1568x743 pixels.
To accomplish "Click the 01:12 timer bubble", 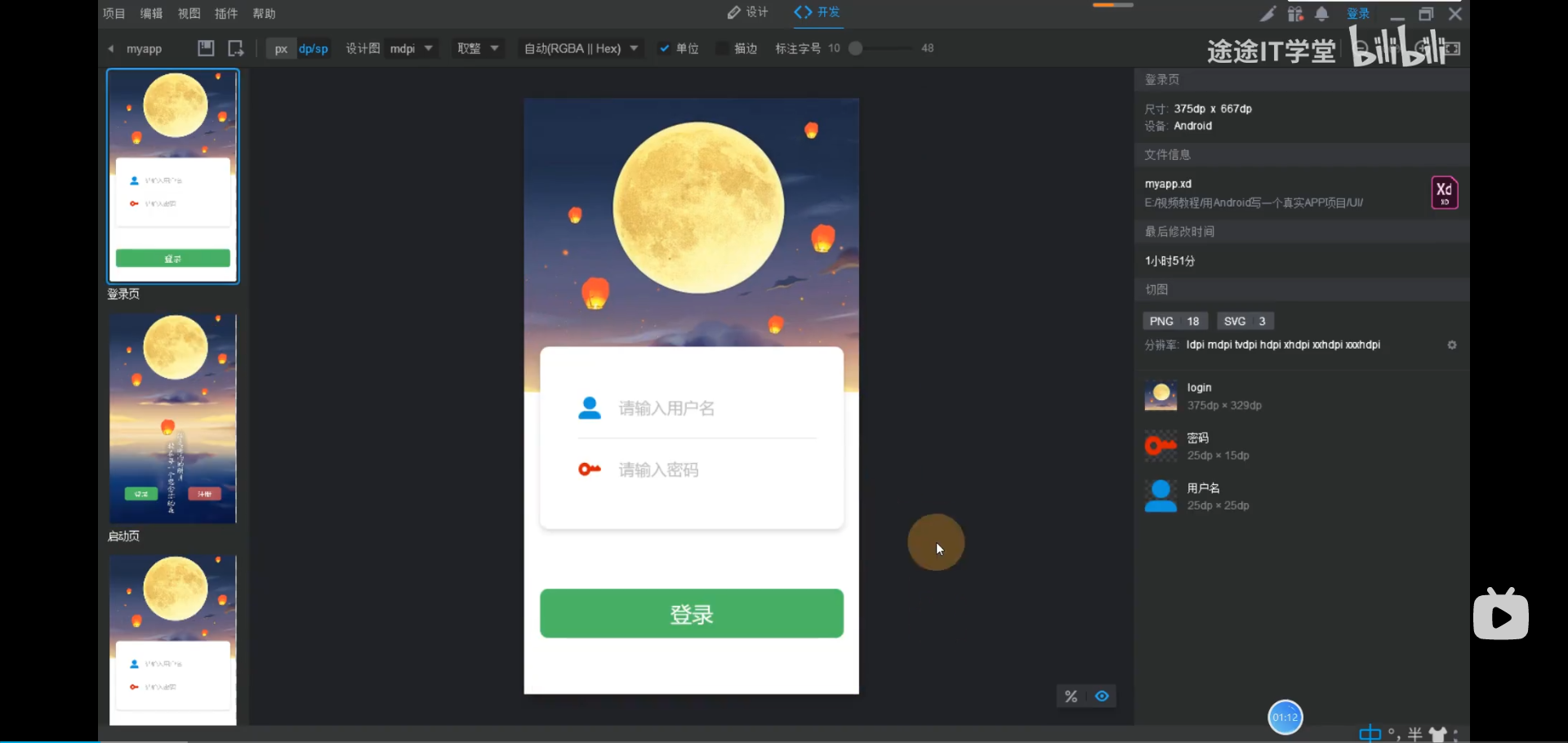I will pos(1285,718).
